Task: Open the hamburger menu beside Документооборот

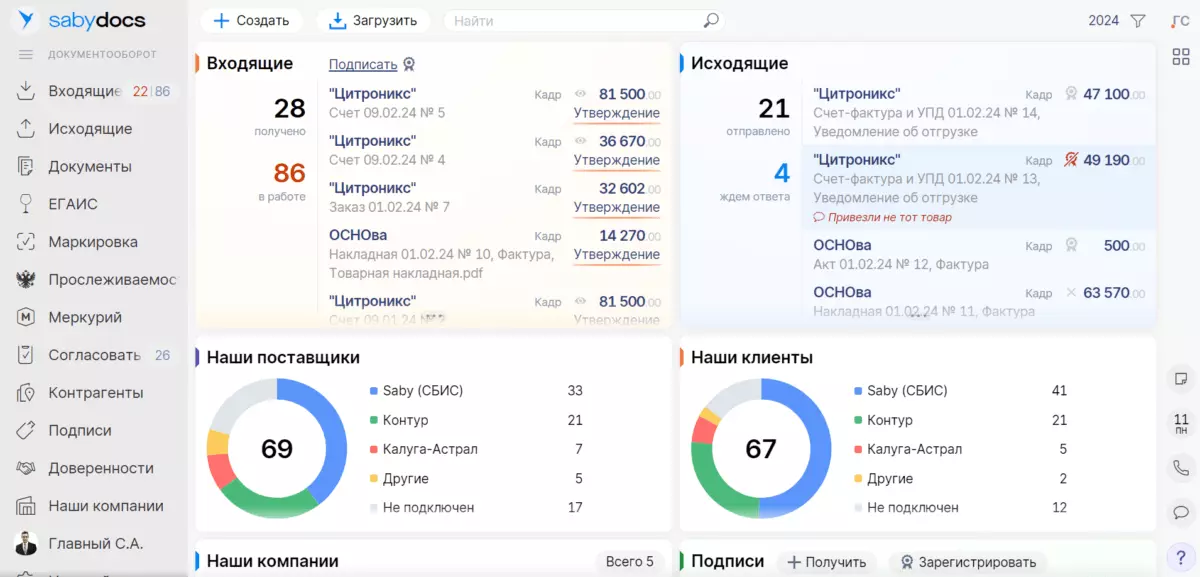Action: point(26,54)
